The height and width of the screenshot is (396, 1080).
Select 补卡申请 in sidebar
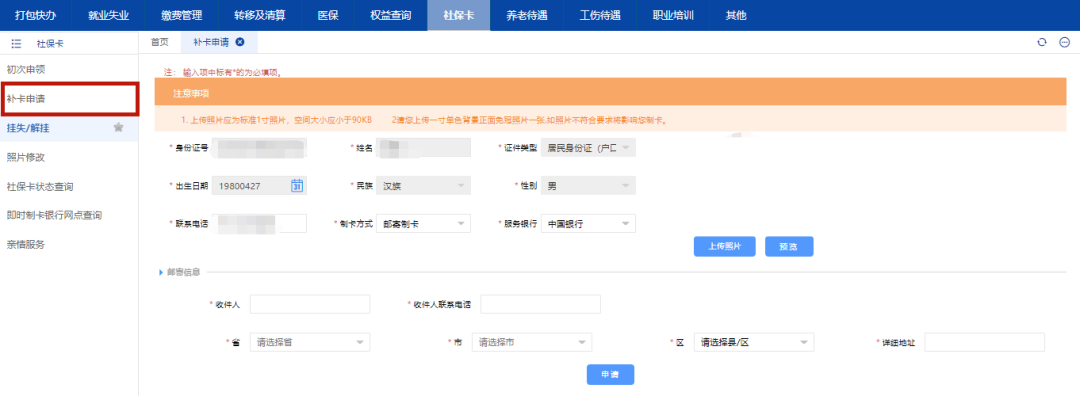click(69, 98)
